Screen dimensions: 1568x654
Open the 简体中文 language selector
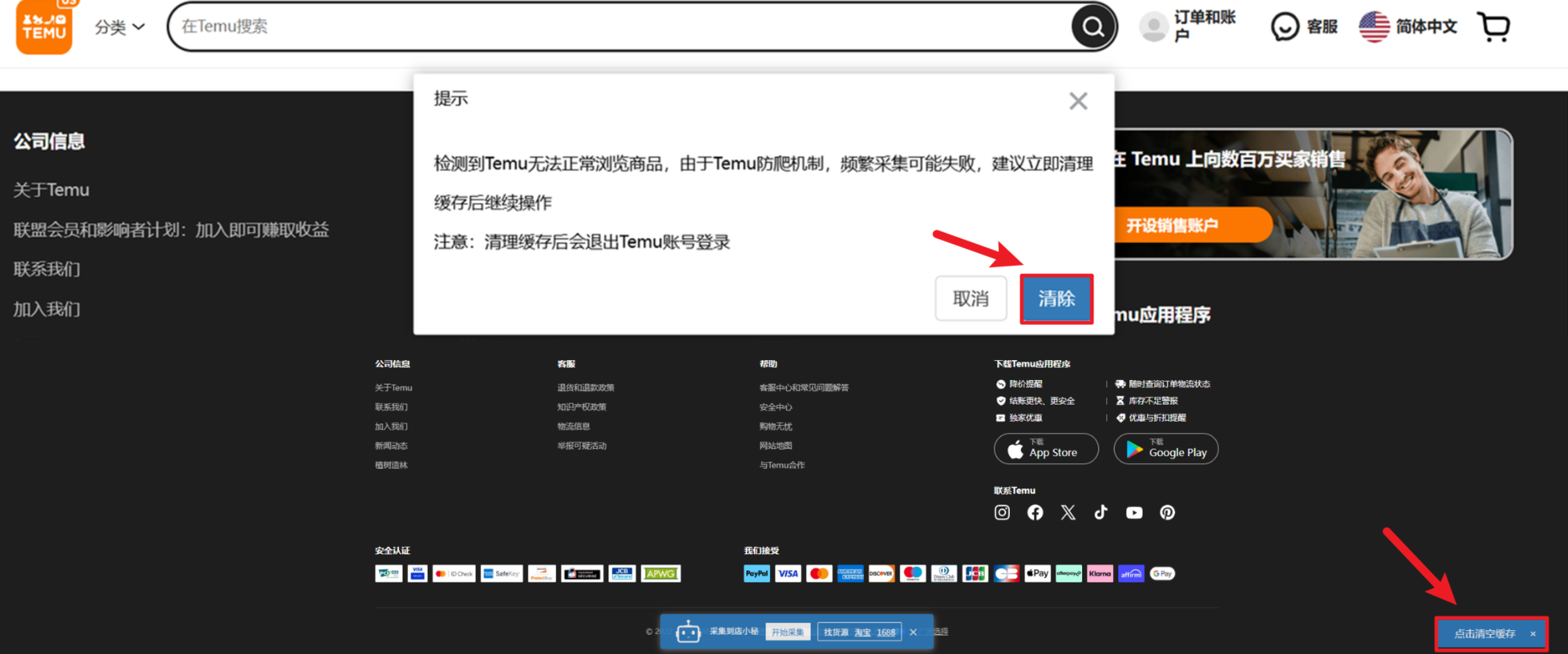[x=1408, y=26]
